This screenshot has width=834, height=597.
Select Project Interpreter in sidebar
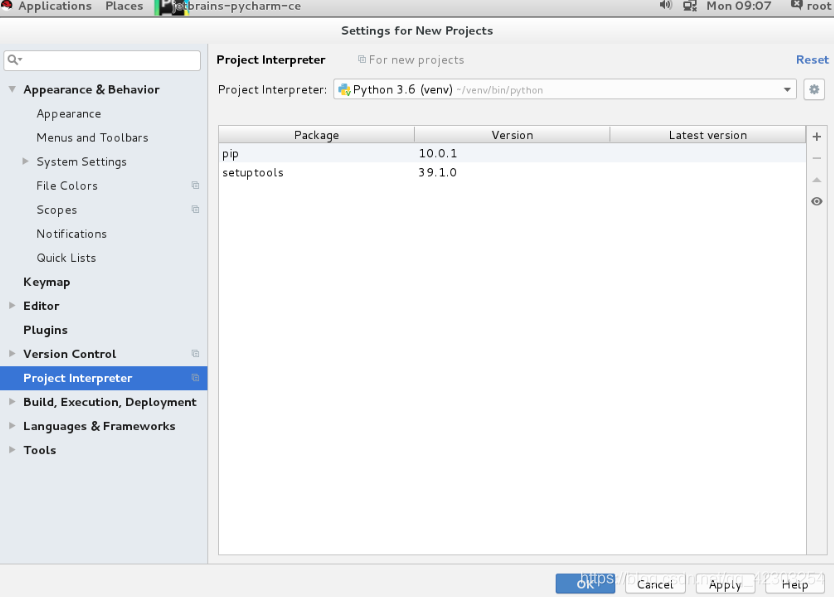click(x=104, y=378)
